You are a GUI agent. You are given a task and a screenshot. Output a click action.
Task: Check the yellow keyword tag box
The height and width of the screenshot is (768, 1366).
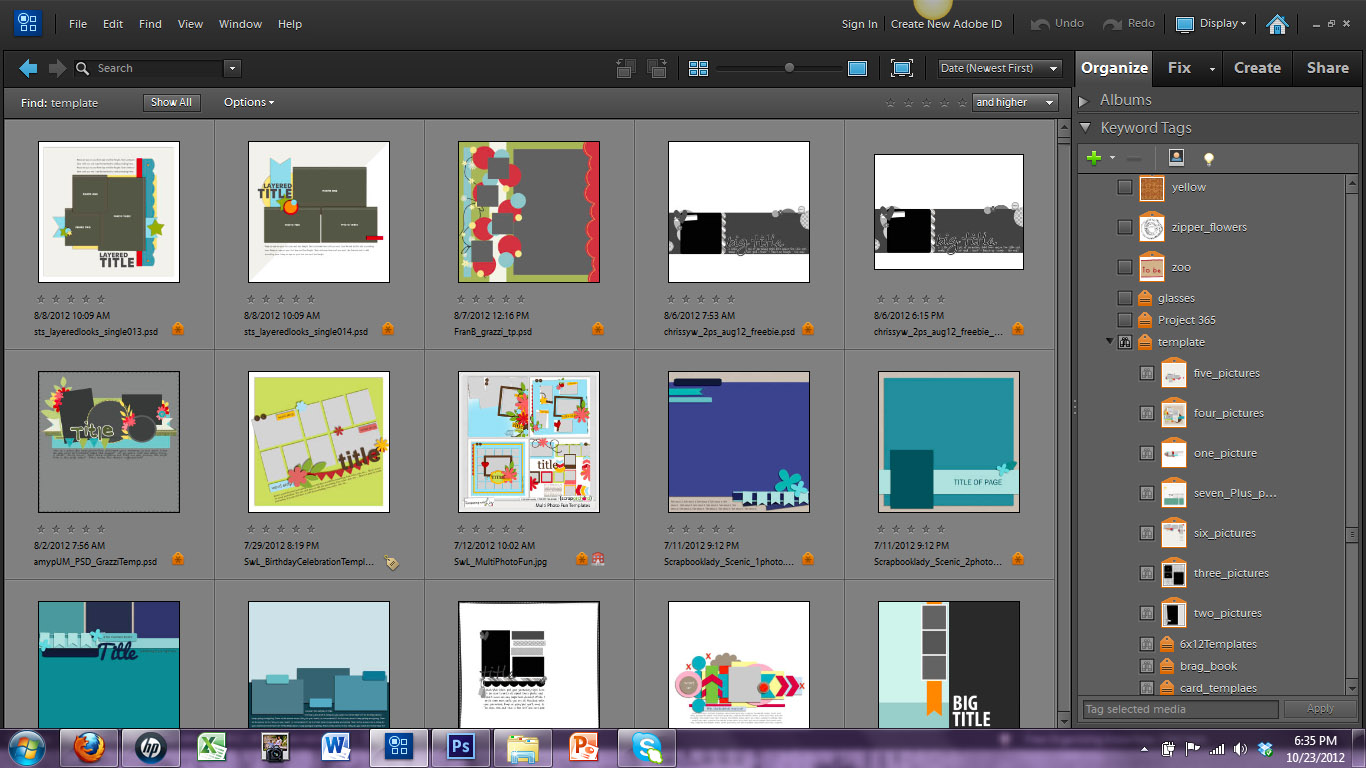[x=1125, y=187]
